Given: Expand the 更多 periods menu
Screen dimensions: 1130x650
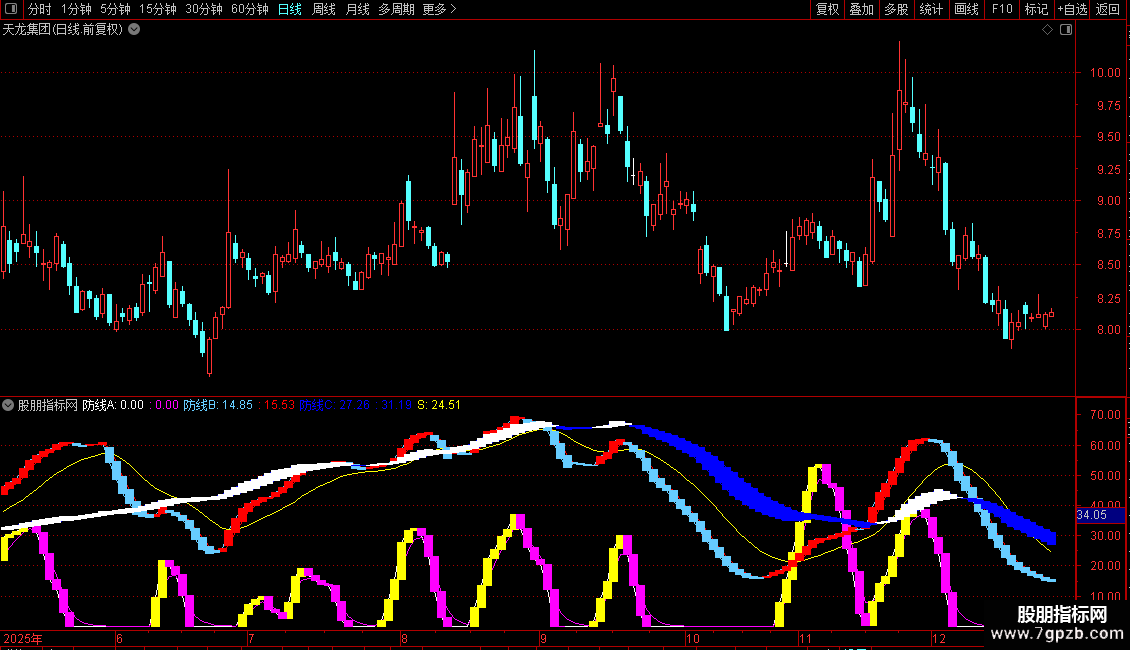Looking at the screenshot, I should tap(439, 9).
